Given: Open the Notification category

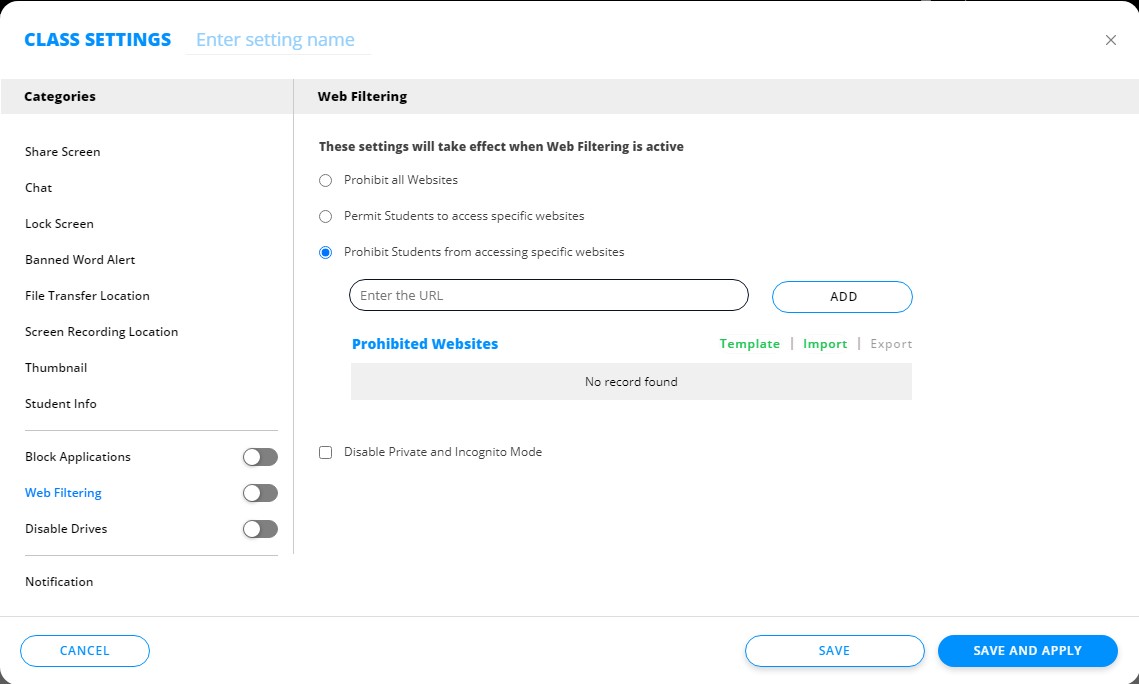Looking at the screenshot, I should point(59,582).
